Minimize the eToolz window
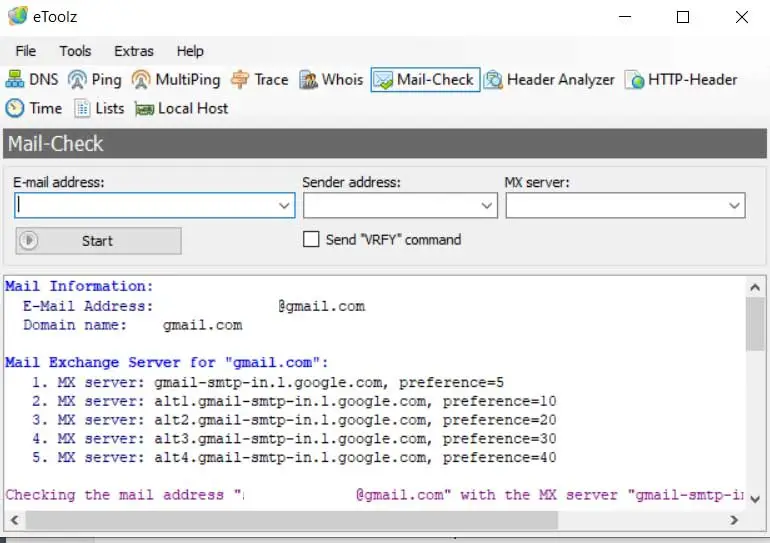This screenshot has height=543, width=770. tap(625, 17)
